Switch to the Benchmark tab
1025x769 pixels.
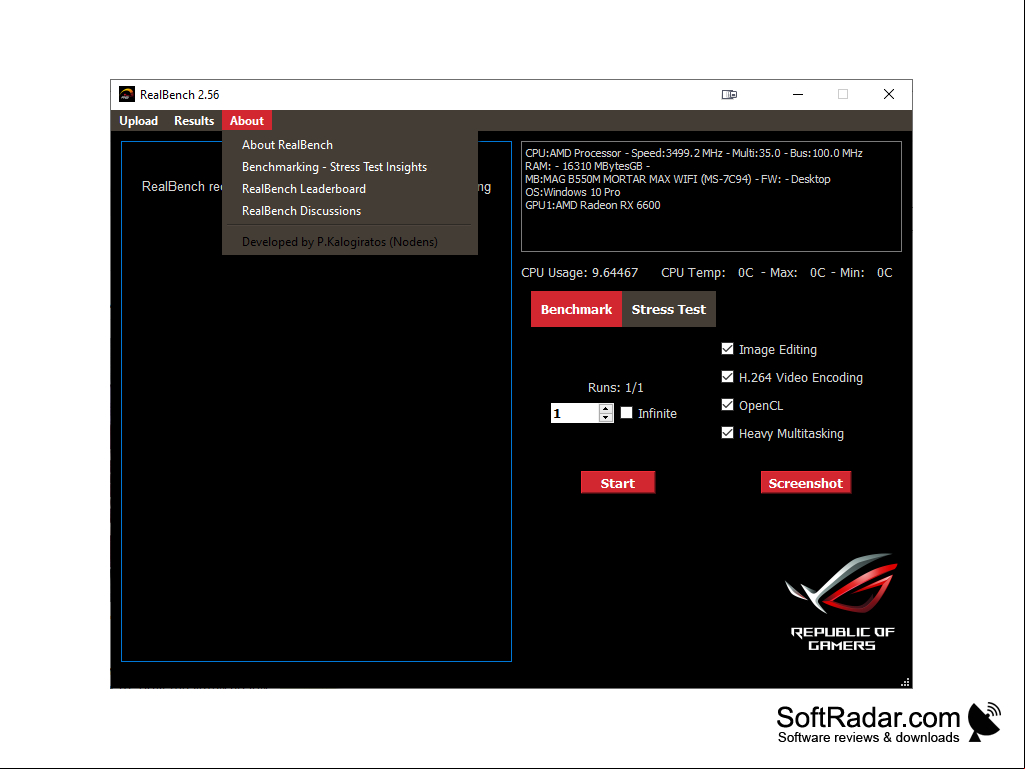coord(577,309)
